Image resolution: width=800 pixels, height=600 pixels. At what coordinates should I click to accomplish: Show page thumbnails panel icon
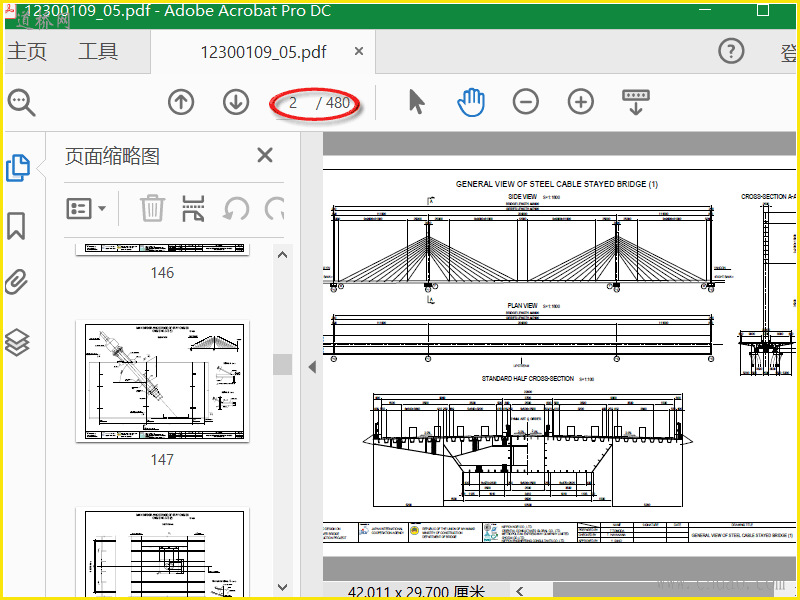tap(18, 168)
